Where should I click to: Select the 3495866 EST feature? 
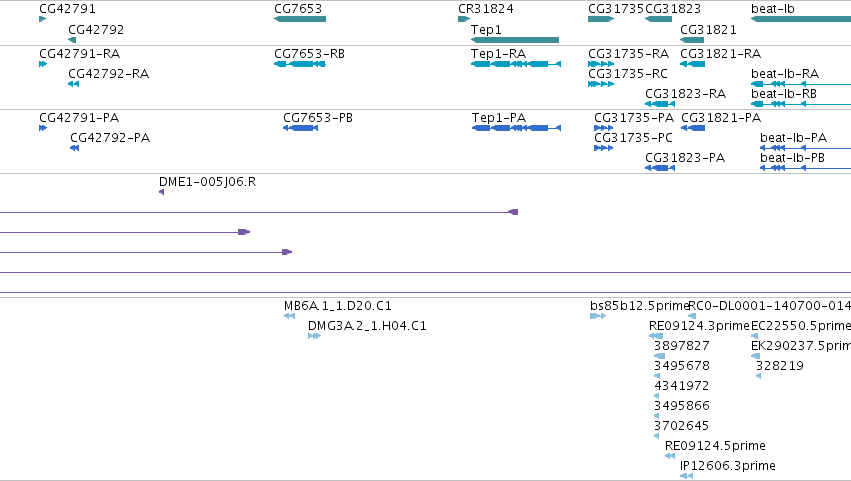[x=656, y=416]
